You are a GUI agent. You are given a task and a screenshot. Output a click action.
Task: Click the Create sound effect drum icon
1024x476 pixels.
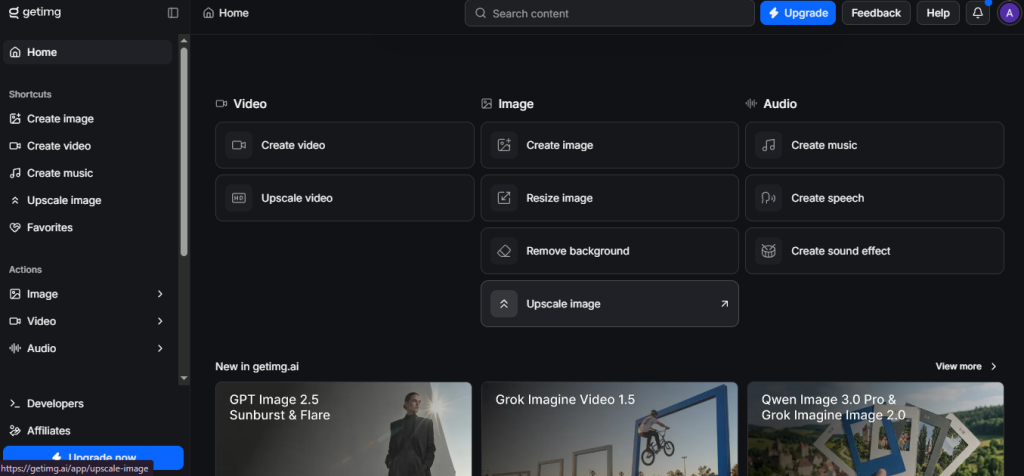[x=768, y=251]
